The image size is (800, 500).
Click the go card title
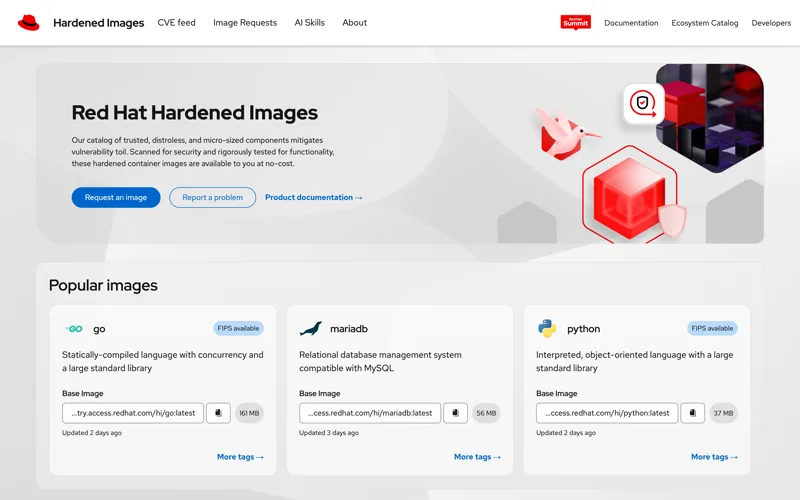[99, 329]
